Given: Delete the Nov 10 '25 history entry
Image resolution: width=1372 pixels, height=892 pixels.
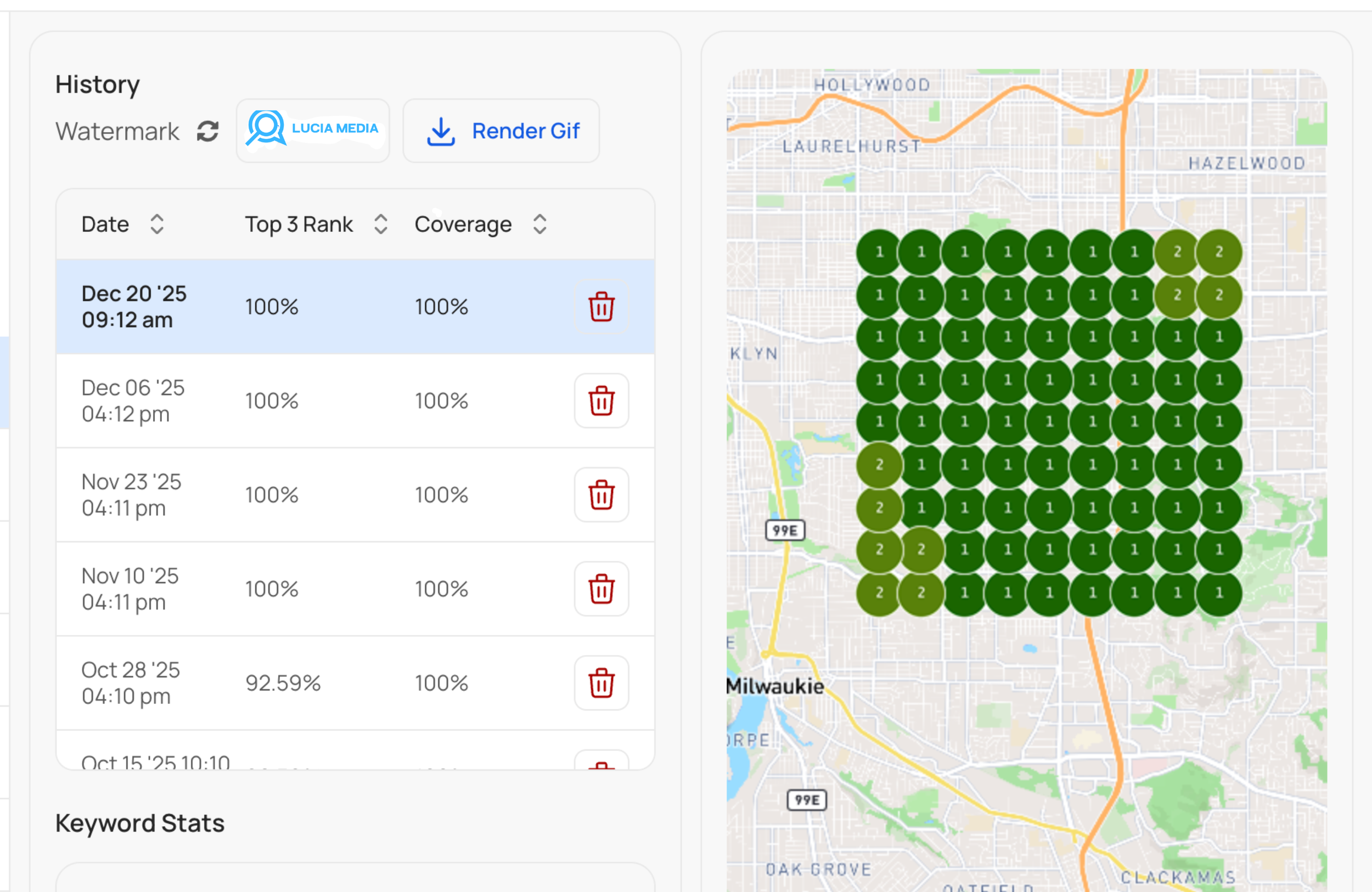Looking at the screenshot, I should click(601, 589).
